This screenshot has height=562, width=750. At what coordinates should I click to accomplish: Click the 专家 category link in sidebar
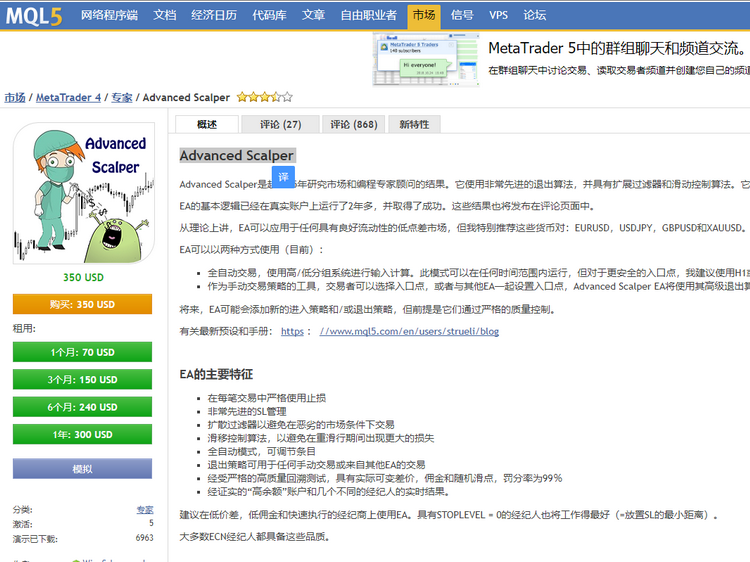click(x=145, y=510)
